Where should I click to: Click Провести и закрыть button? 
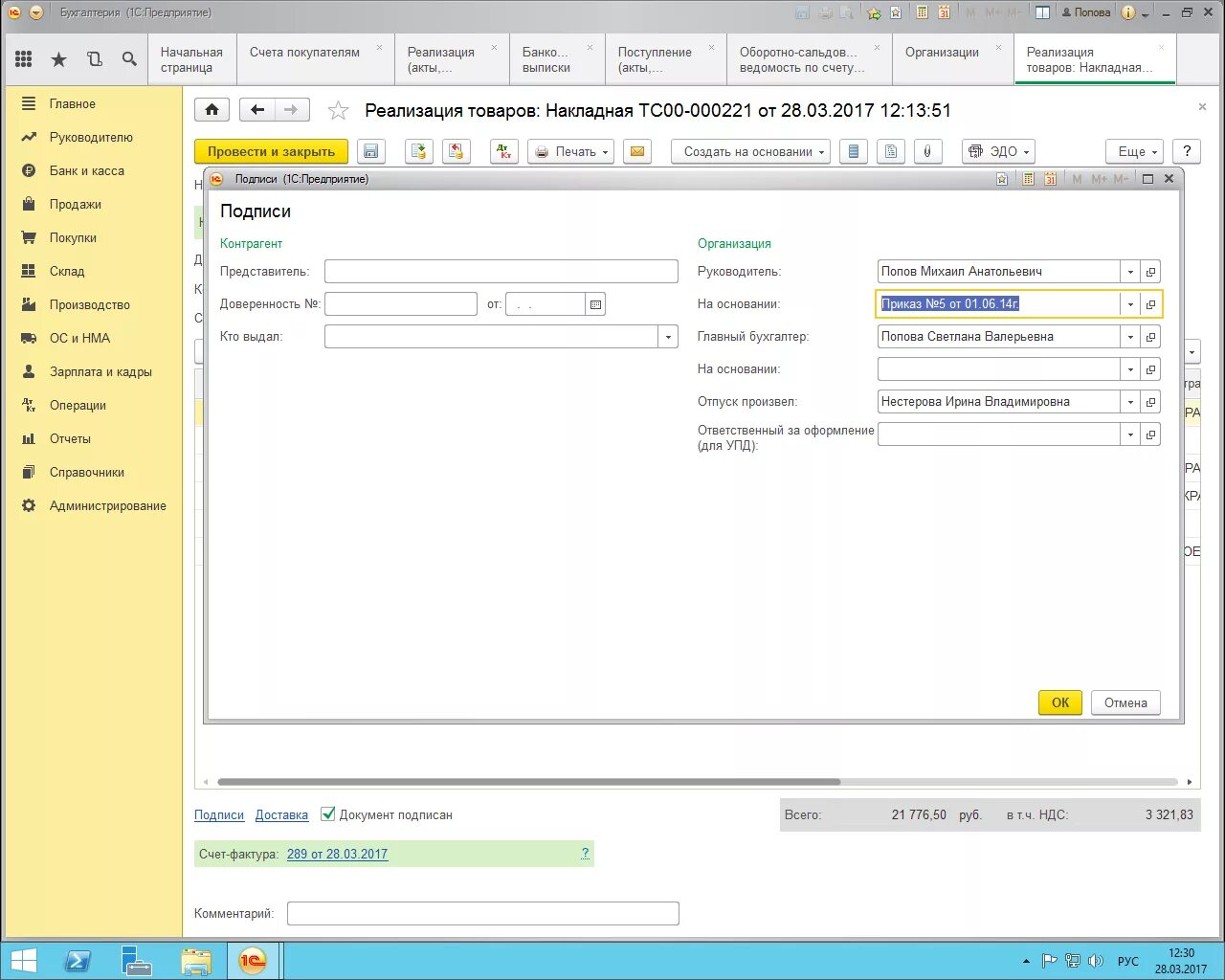tap(271, 151)
